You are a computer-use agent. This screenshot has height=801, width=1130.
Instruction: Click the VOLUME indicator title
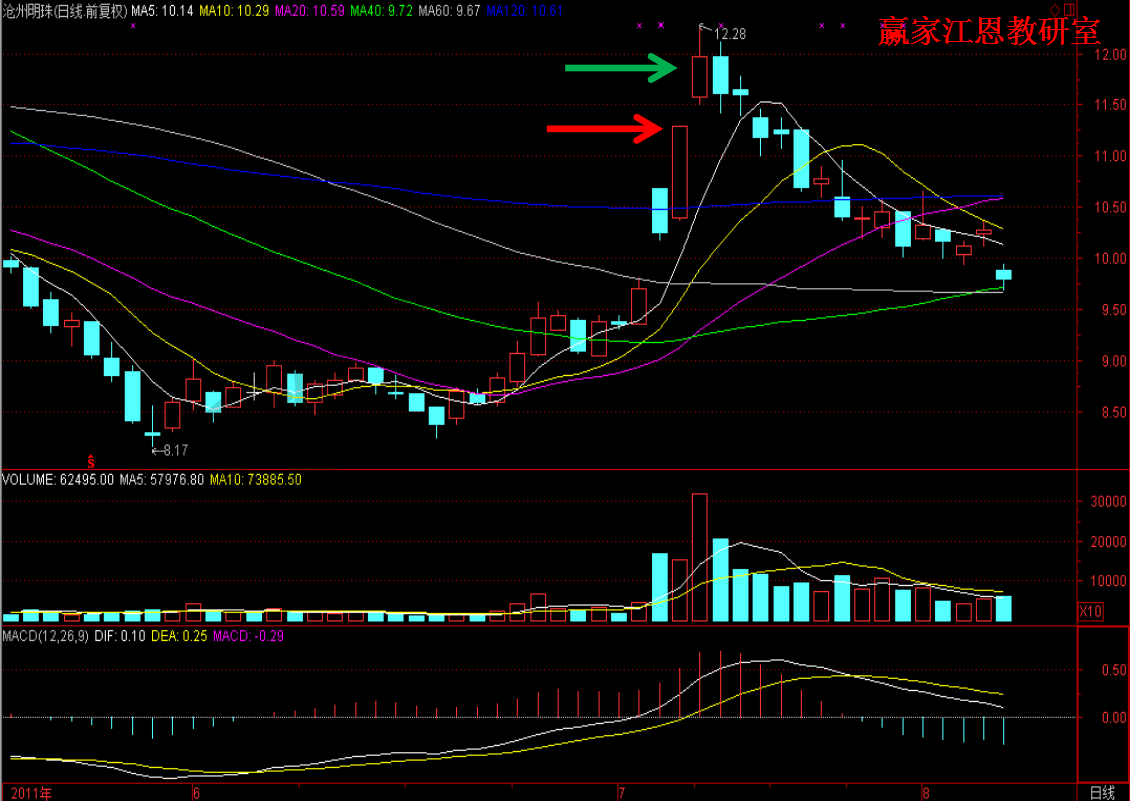29,480
